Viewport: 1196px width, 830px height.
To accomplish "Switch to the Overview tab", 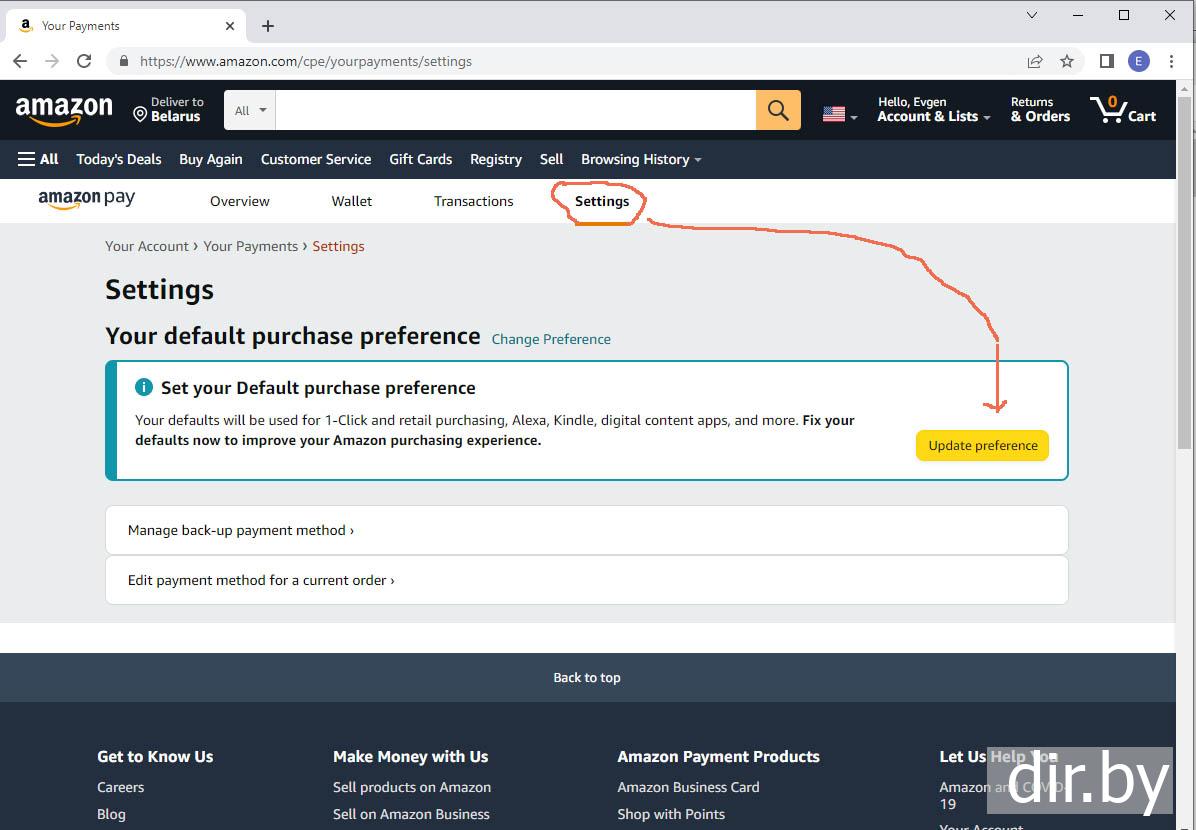I will point(240,201).
